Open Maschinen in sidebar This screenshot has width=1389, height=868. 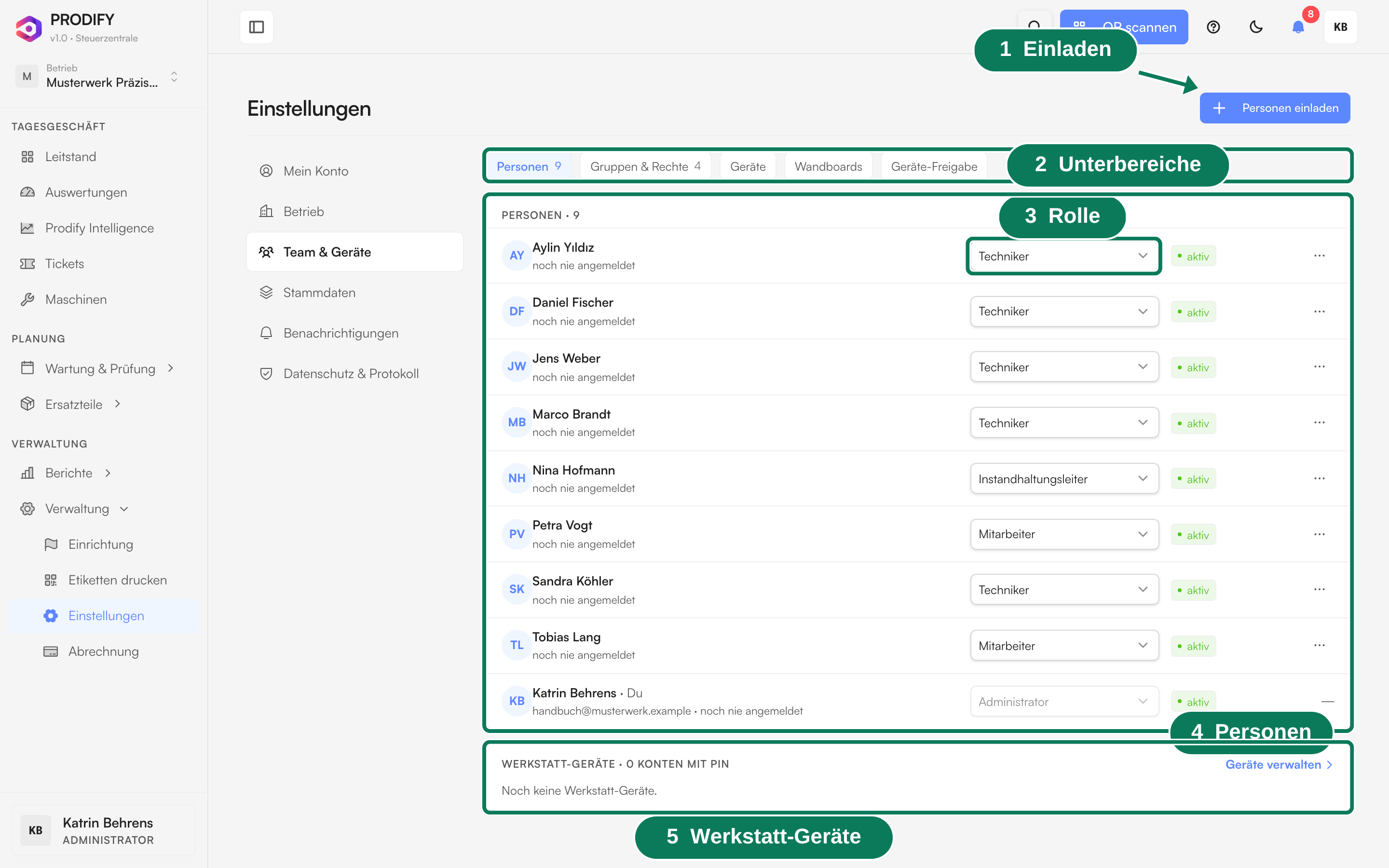[x=103, y=299]
